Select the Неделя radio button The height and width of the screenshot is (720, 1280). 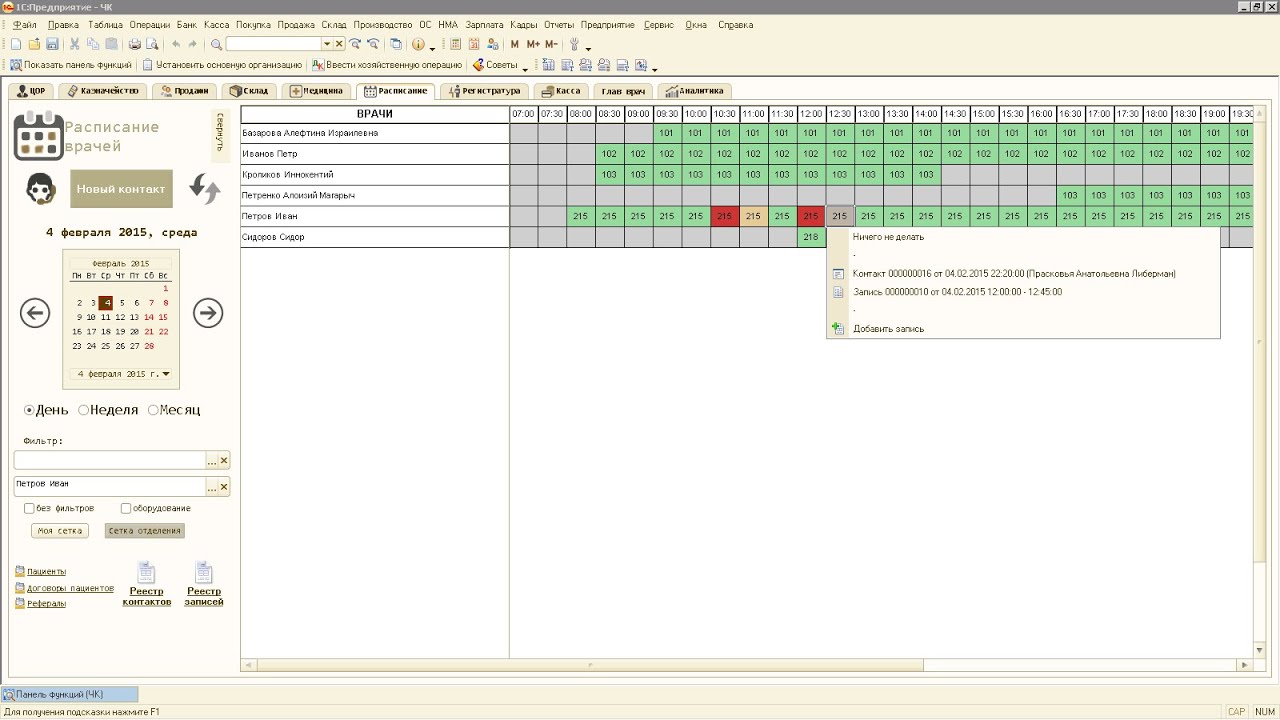tap(83, 410)
